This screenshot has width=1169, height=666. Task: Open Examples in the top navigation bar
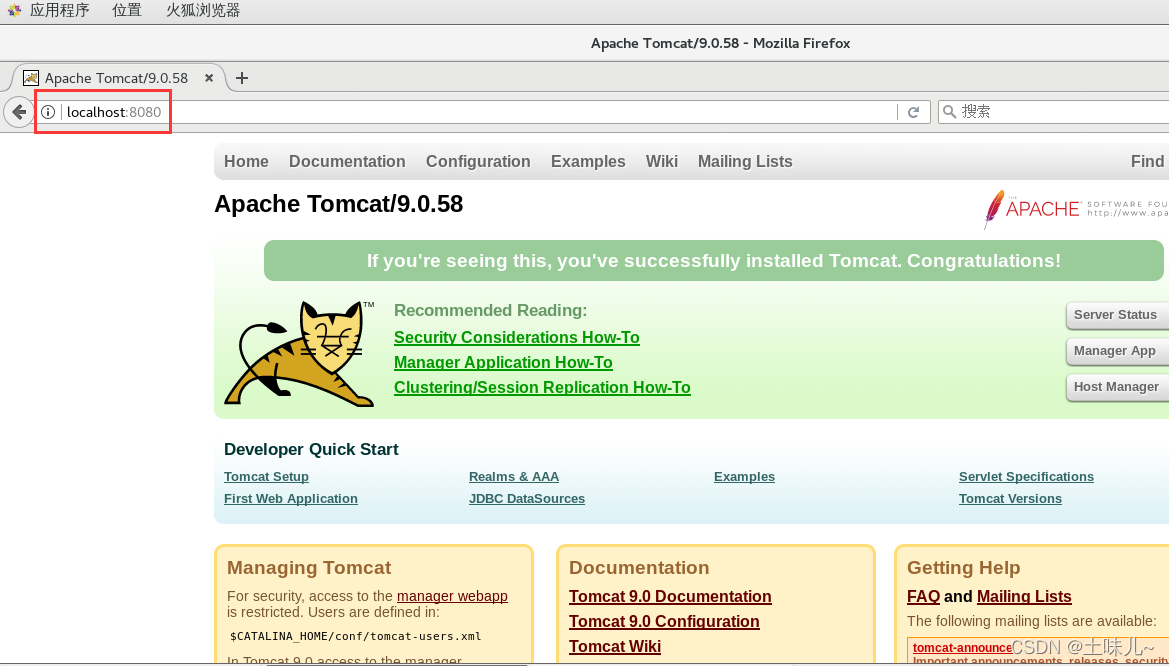coord(588,162)
